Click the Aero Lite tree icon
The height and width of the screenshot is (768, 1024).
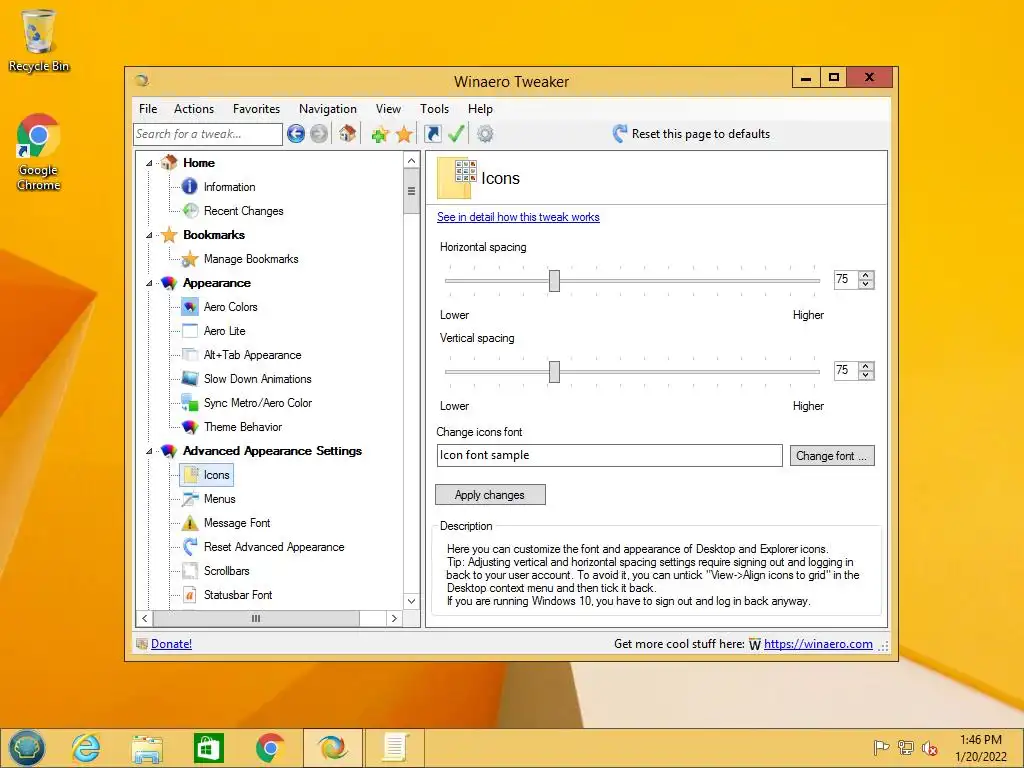190,330
